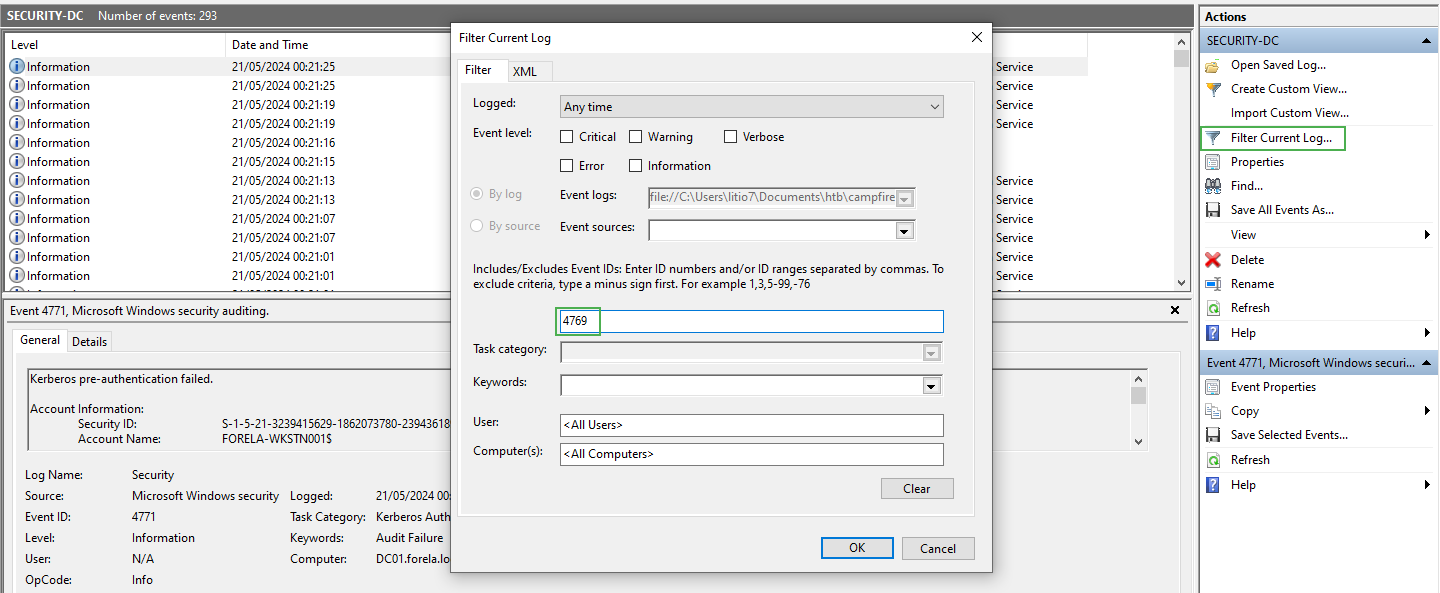Click Cancel in Filter Current Log dialog

click(x=938, y=548)
